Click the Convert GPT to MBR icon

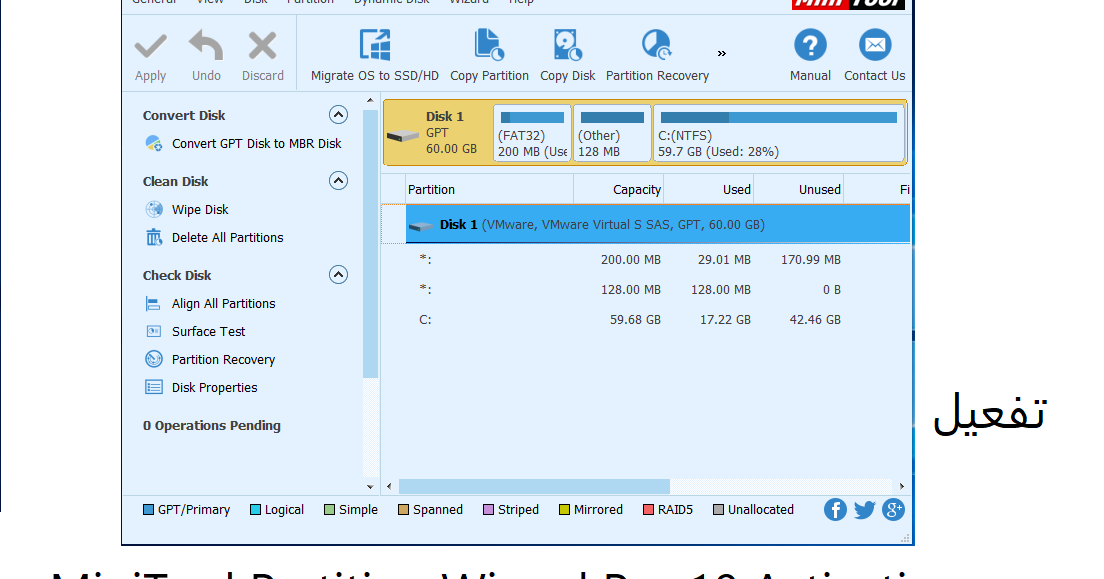pyautogui.click(x=153, y=144)
